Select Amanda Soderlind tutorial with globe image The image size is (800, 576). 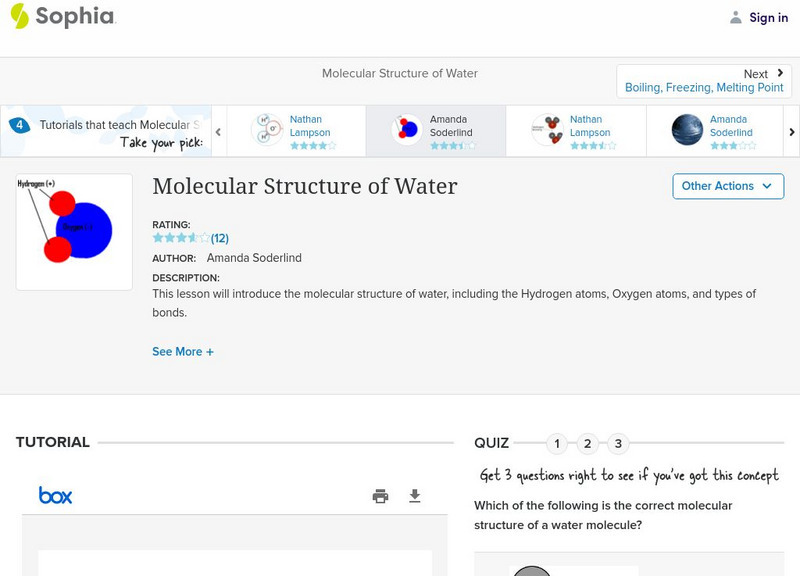pos(714,131)
